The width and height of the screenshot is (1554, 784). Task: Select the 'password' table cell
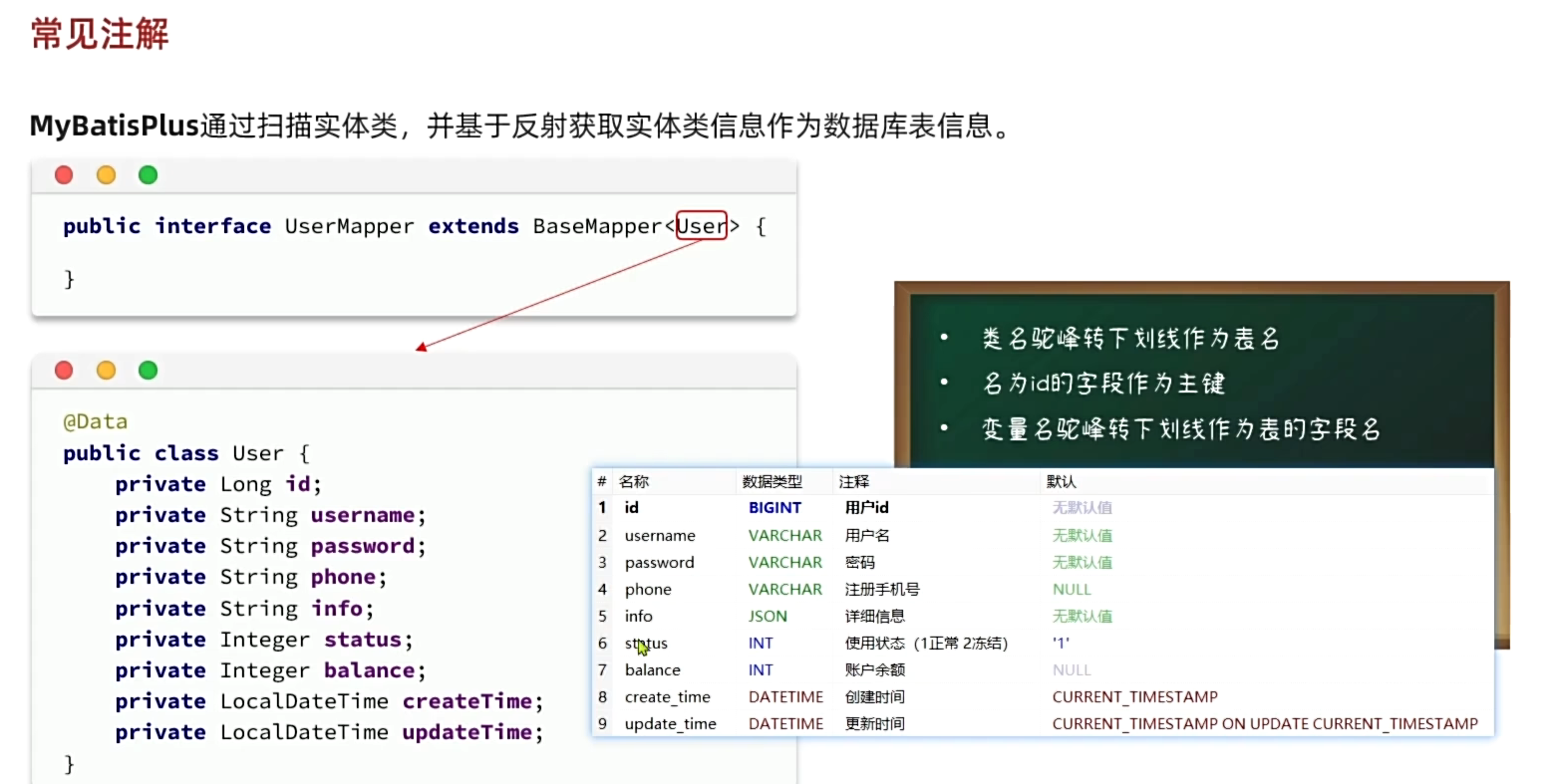659,562
